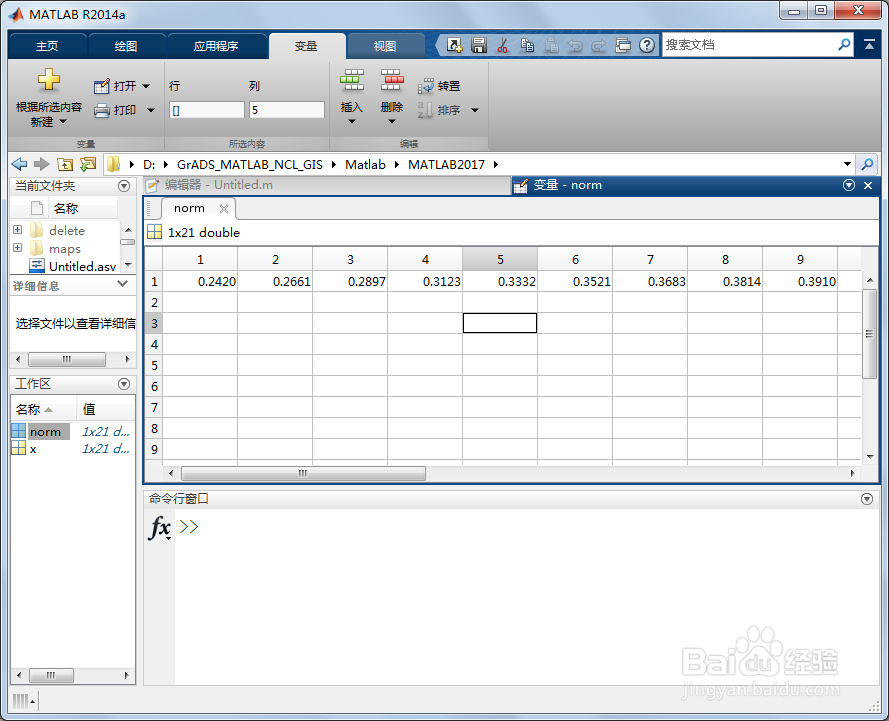Click the Transpose icon
The image size is (889, 721).
[425, 86]
